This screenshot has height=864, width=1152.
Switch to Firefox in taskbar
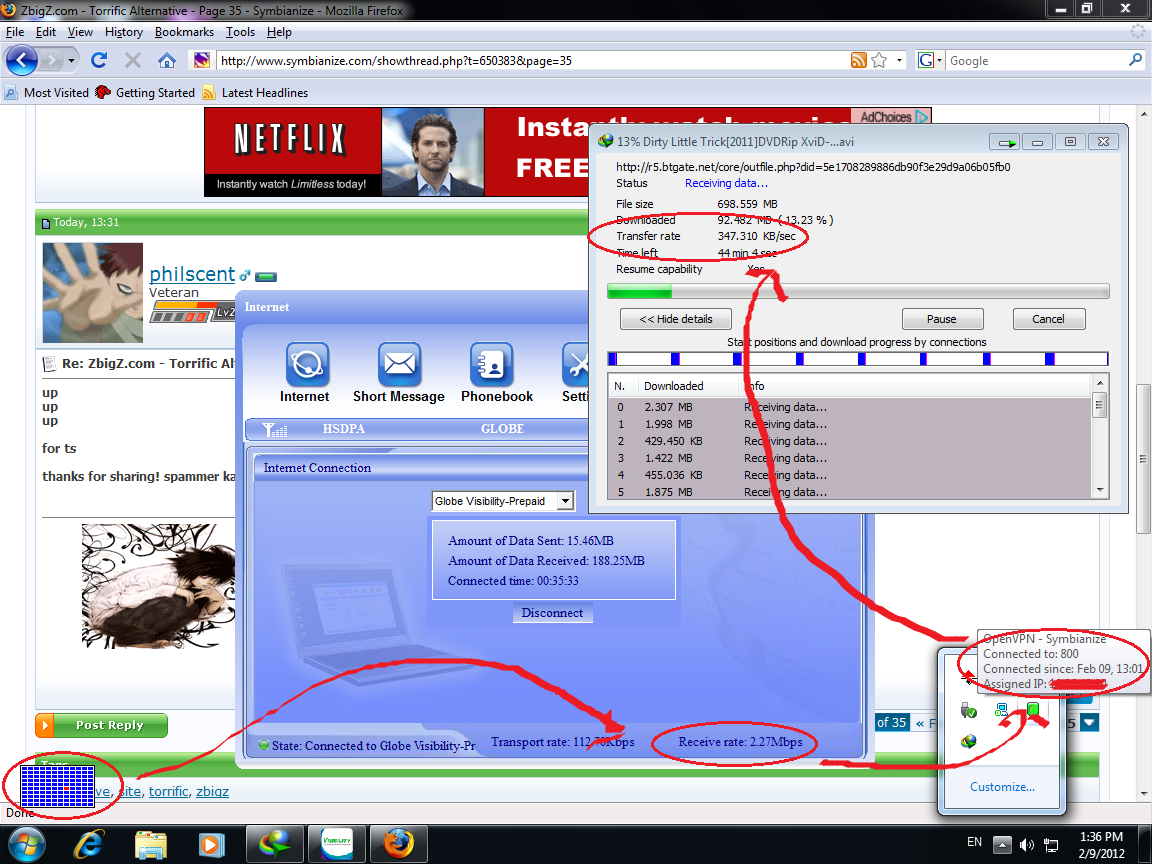pyautogui.click(x=398, y=844)
